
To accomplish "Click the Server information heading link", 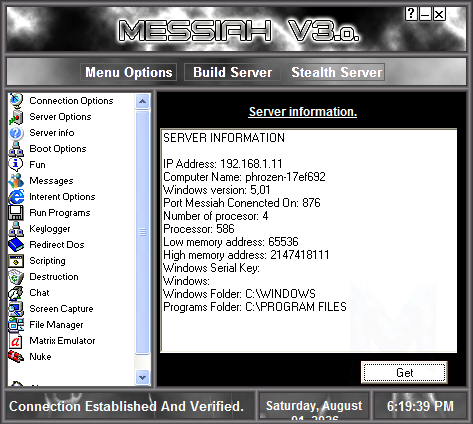I will pos(303,112).
